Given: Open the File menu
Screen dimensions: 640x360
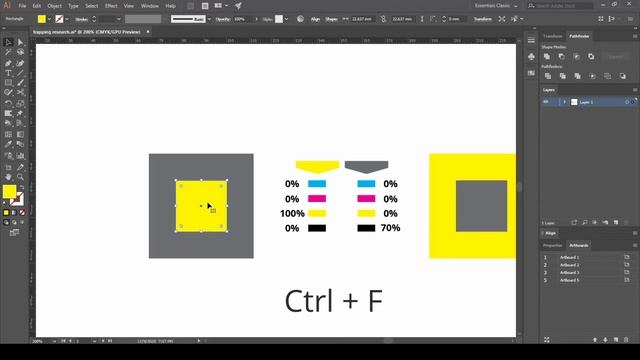Looking at the screenshot, I should coord(22,6).
